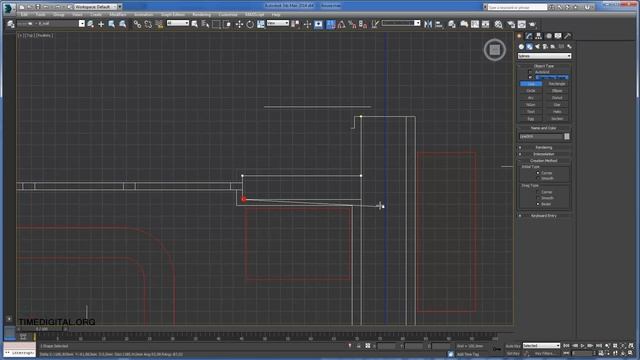
Task: Open the Tools menu
Action: (x=40, y=15)
